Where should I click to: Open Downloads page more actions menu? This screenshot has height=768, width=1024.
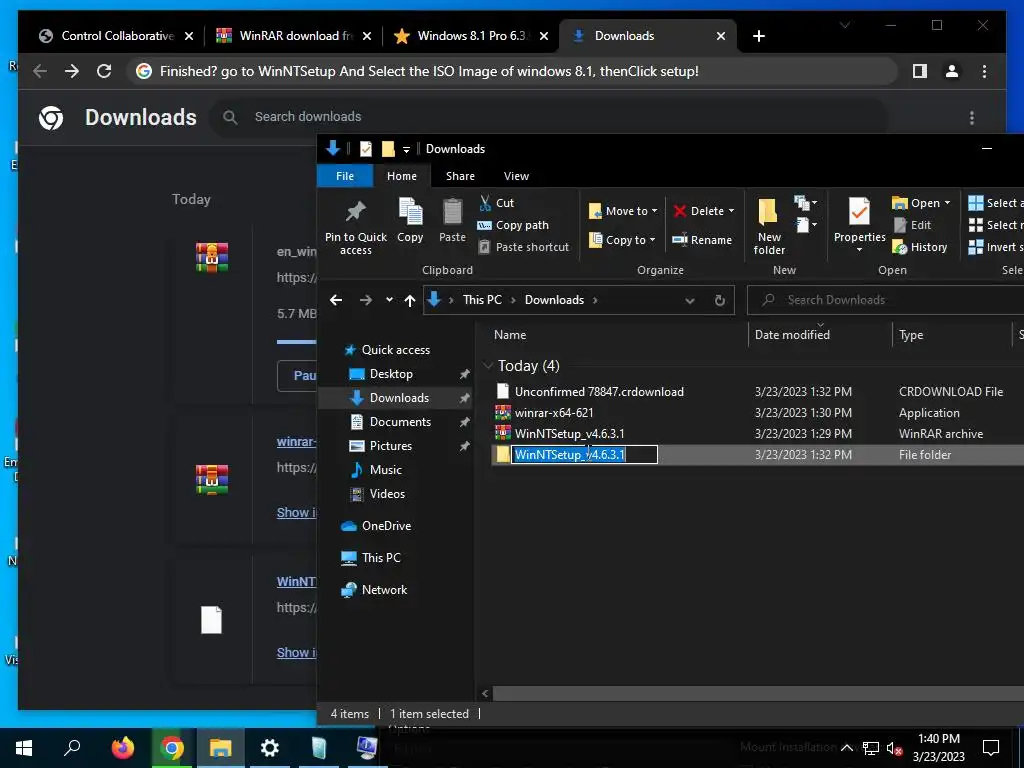972,118
